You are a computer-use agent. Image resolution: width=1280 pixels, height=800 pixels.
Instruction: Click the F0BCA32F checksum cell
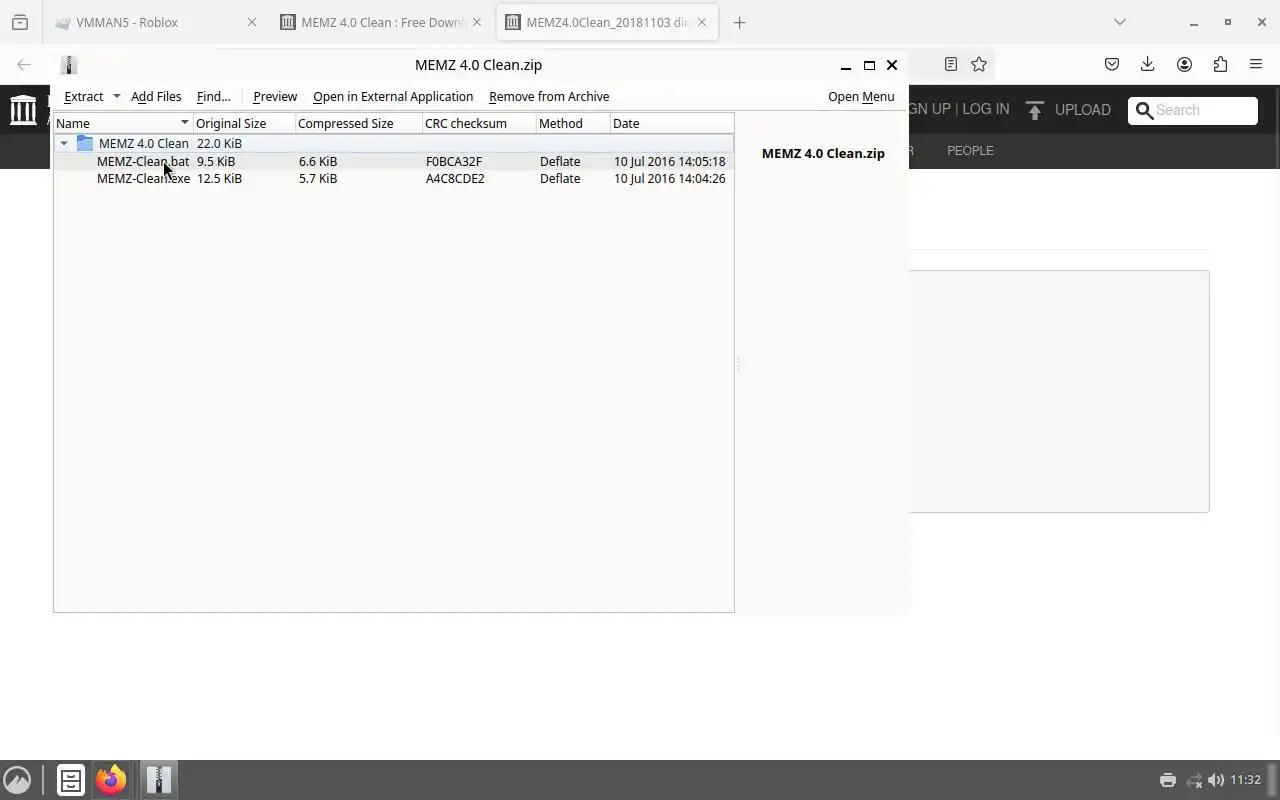[454, 161]
